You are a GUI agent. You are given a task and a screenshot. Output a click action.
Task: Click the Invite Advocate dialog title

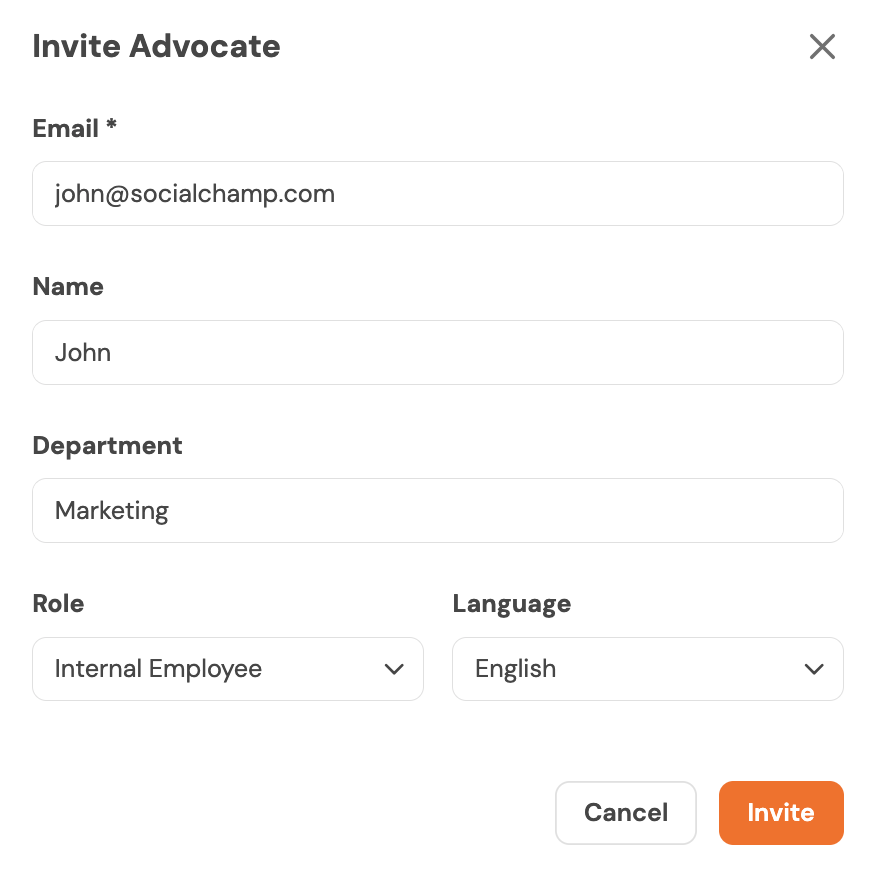(156, 46)
